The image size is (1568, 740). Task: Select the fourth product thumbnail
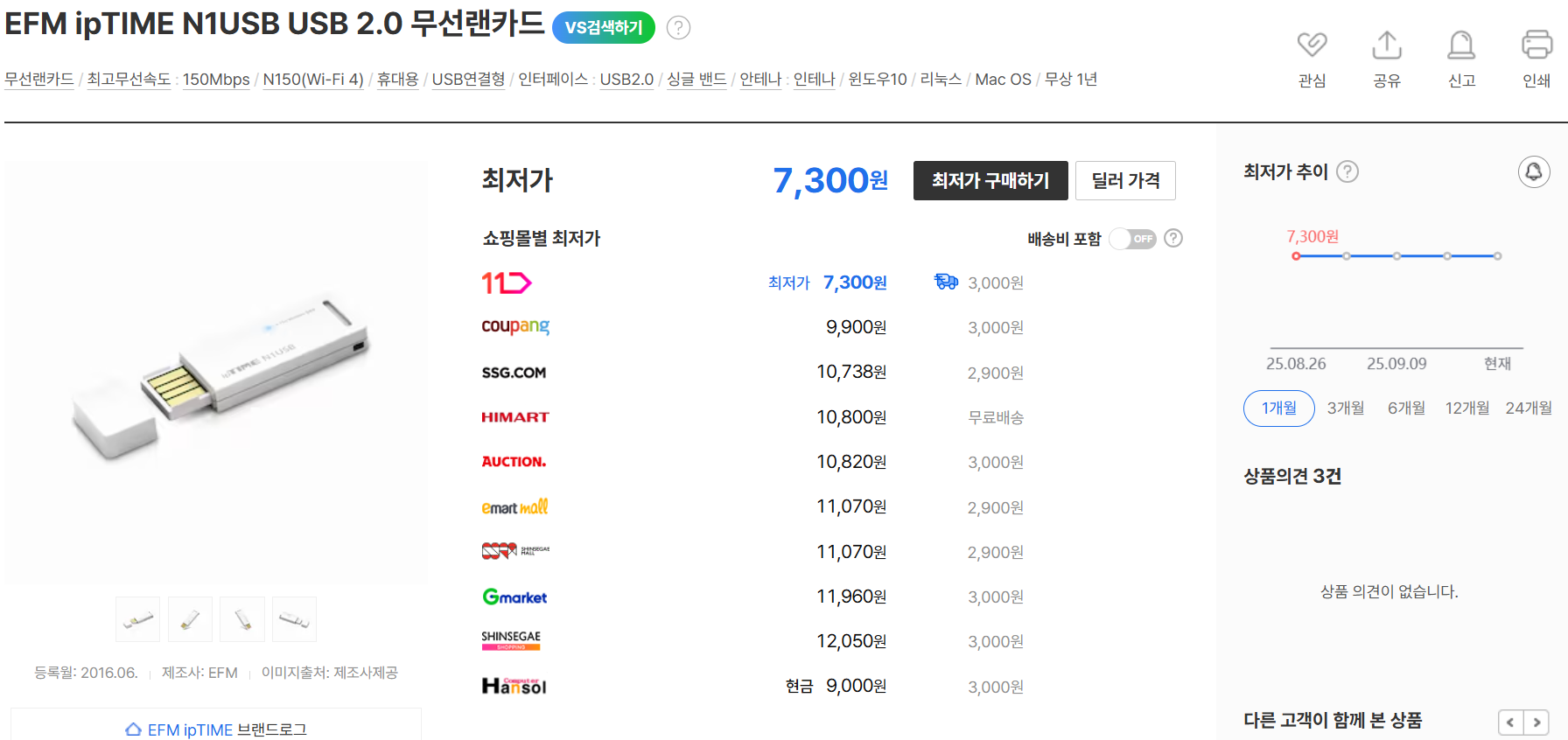click(294, 619)
